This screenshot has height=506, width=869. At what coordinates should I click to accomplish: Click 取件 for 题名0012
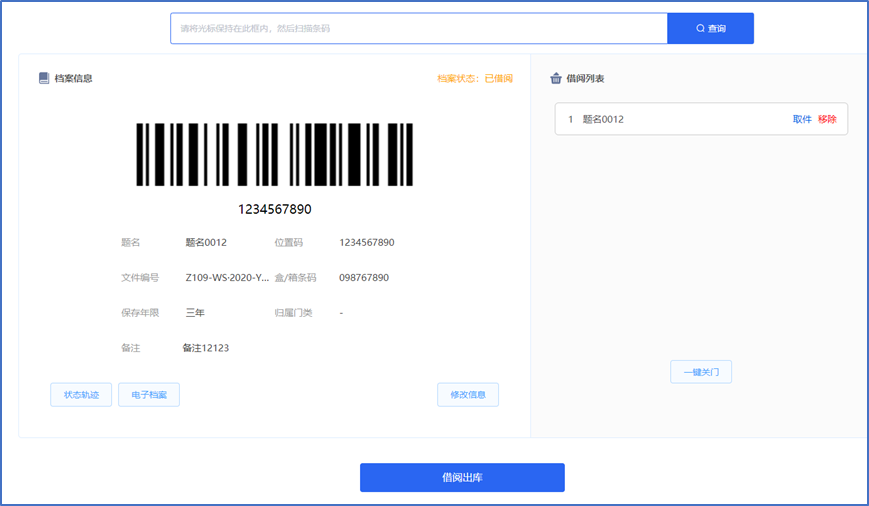click(802, 119)
